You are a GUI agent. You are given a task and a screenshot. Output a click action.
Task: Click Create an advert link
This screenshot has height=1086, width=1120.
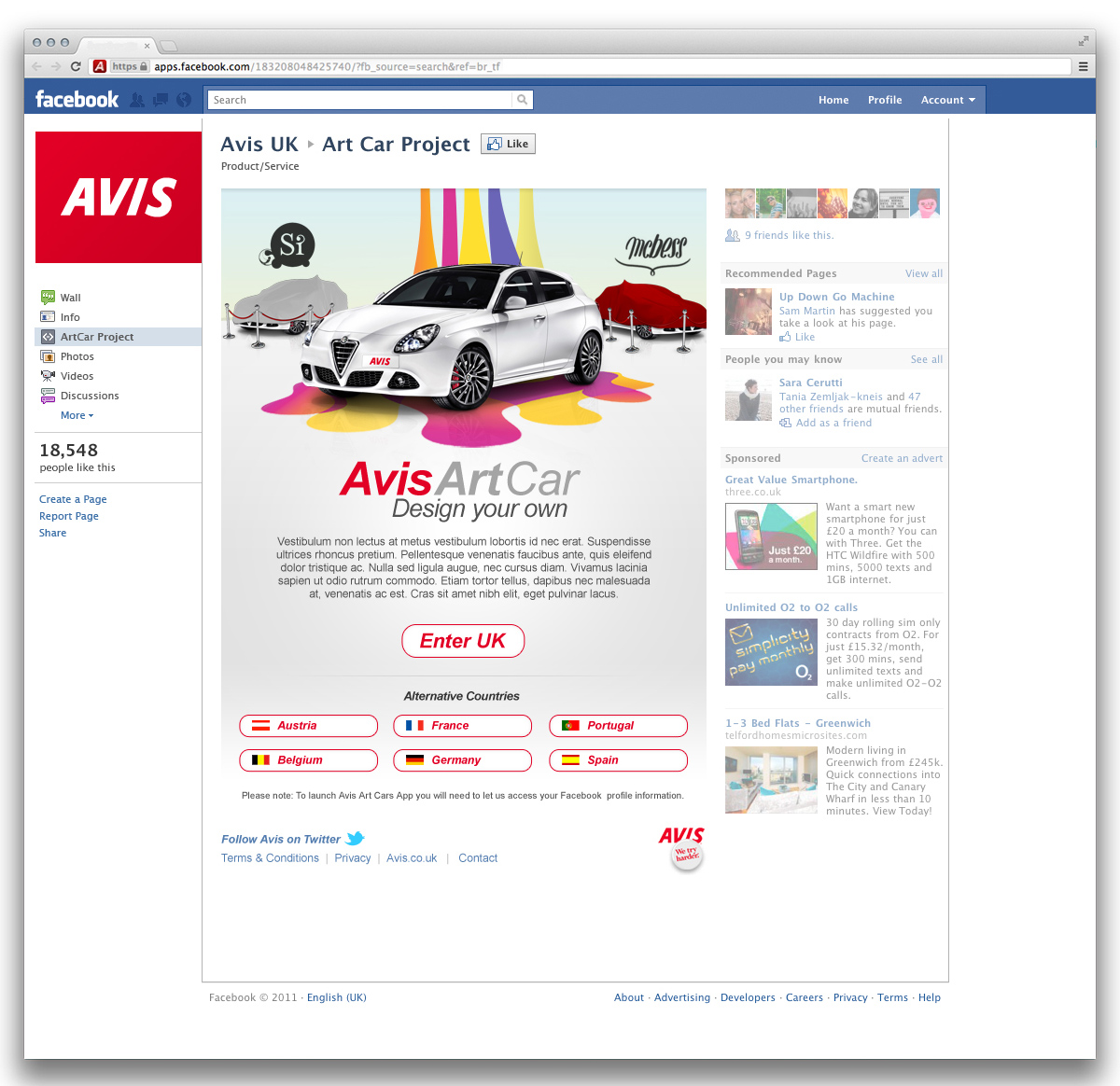click(902, 458)
